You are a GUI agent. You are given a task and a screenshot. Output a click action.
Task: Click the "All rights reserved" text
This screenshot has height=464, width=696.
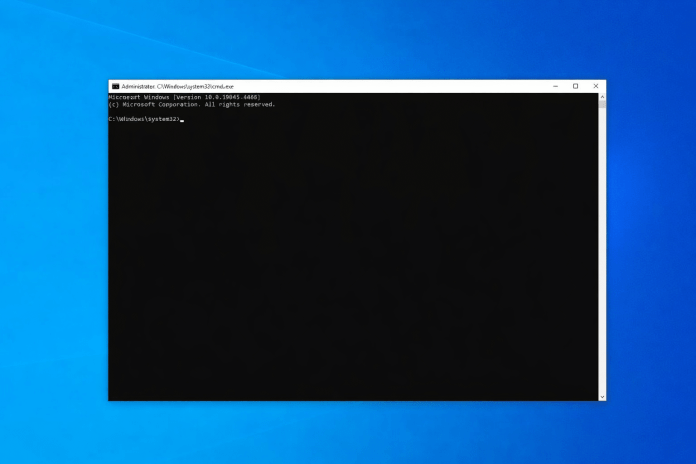(x=244, y=104)
